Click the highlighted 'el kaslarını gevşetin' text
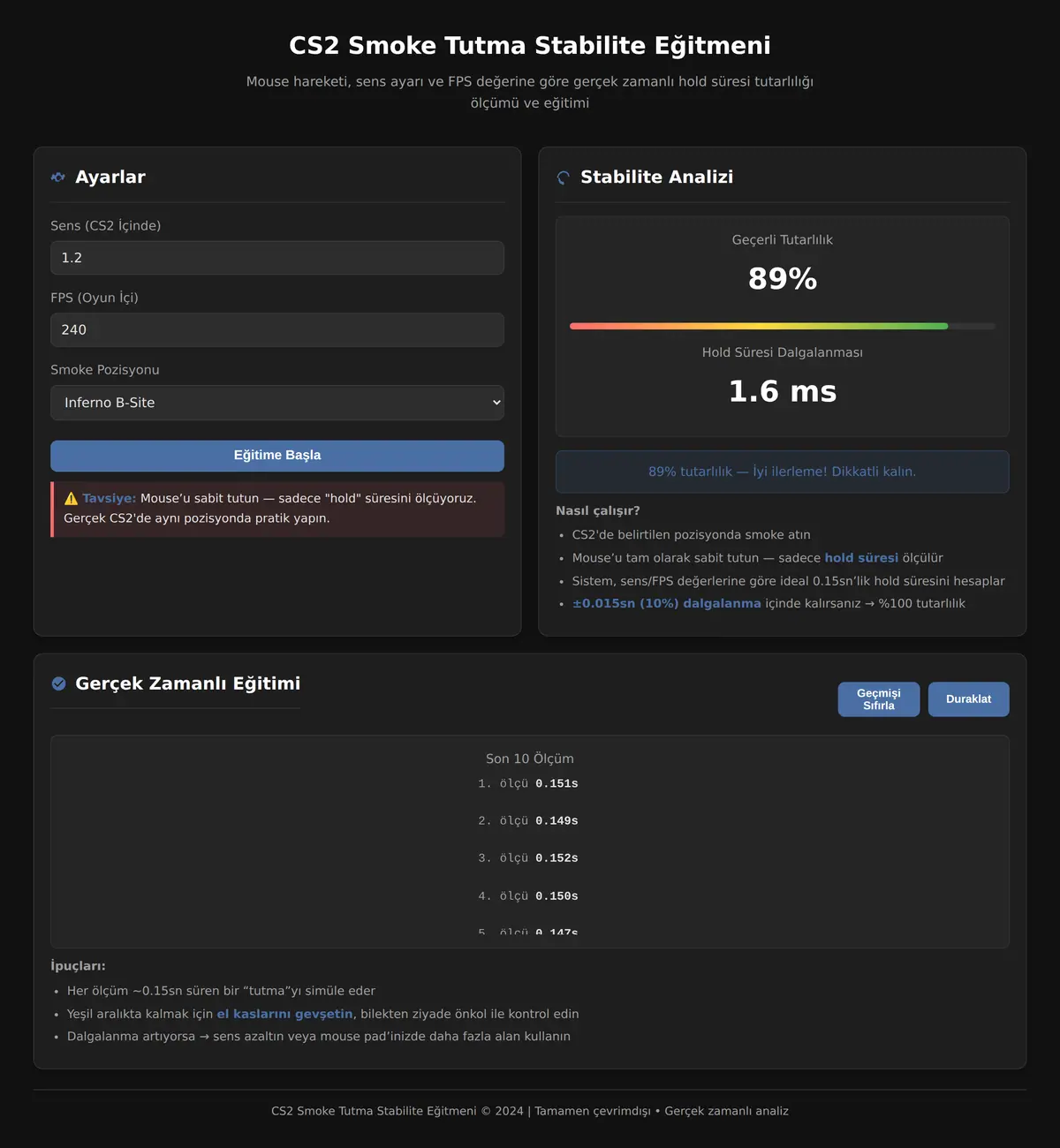 (284, 1014)
